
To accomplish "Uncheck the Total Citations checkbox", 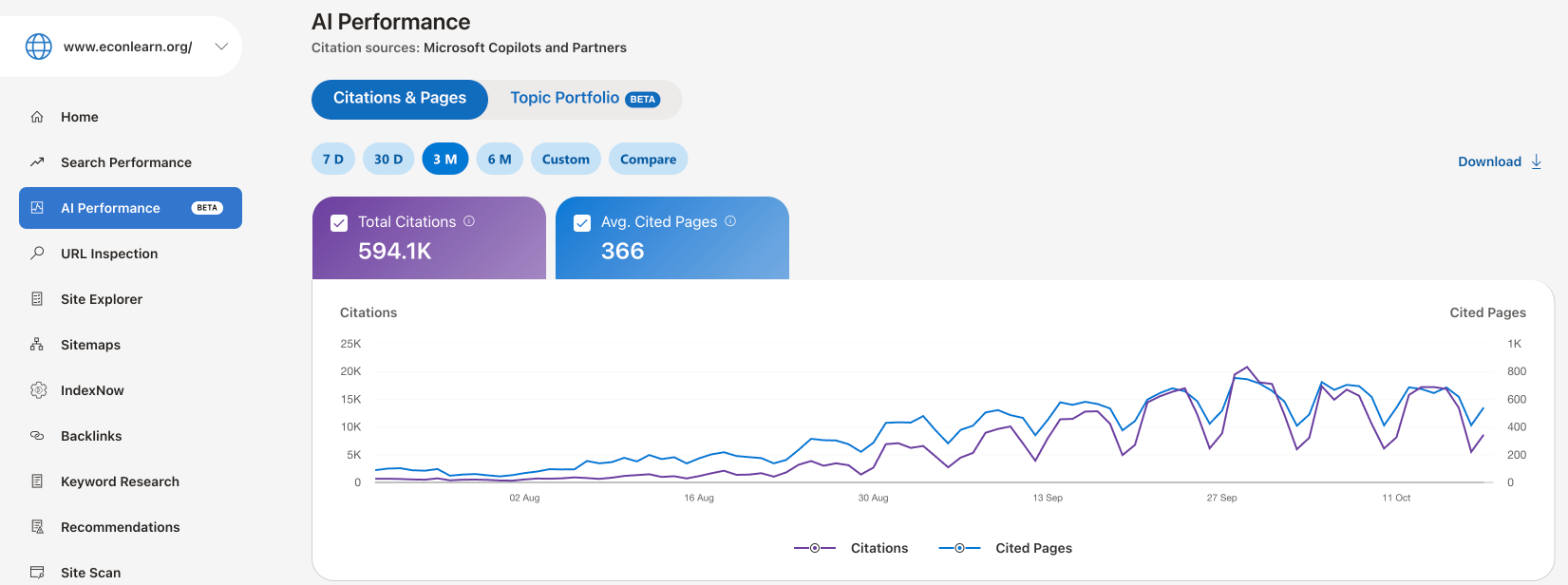I will coord(339,223).
